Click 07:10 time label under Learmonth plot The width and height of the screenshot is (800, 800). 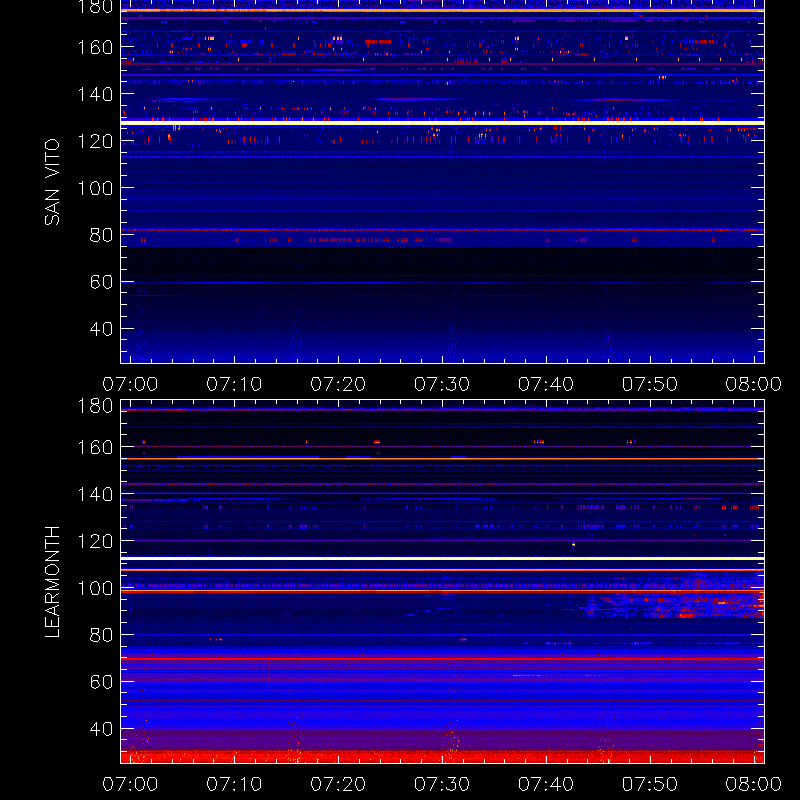coord(234,784)
